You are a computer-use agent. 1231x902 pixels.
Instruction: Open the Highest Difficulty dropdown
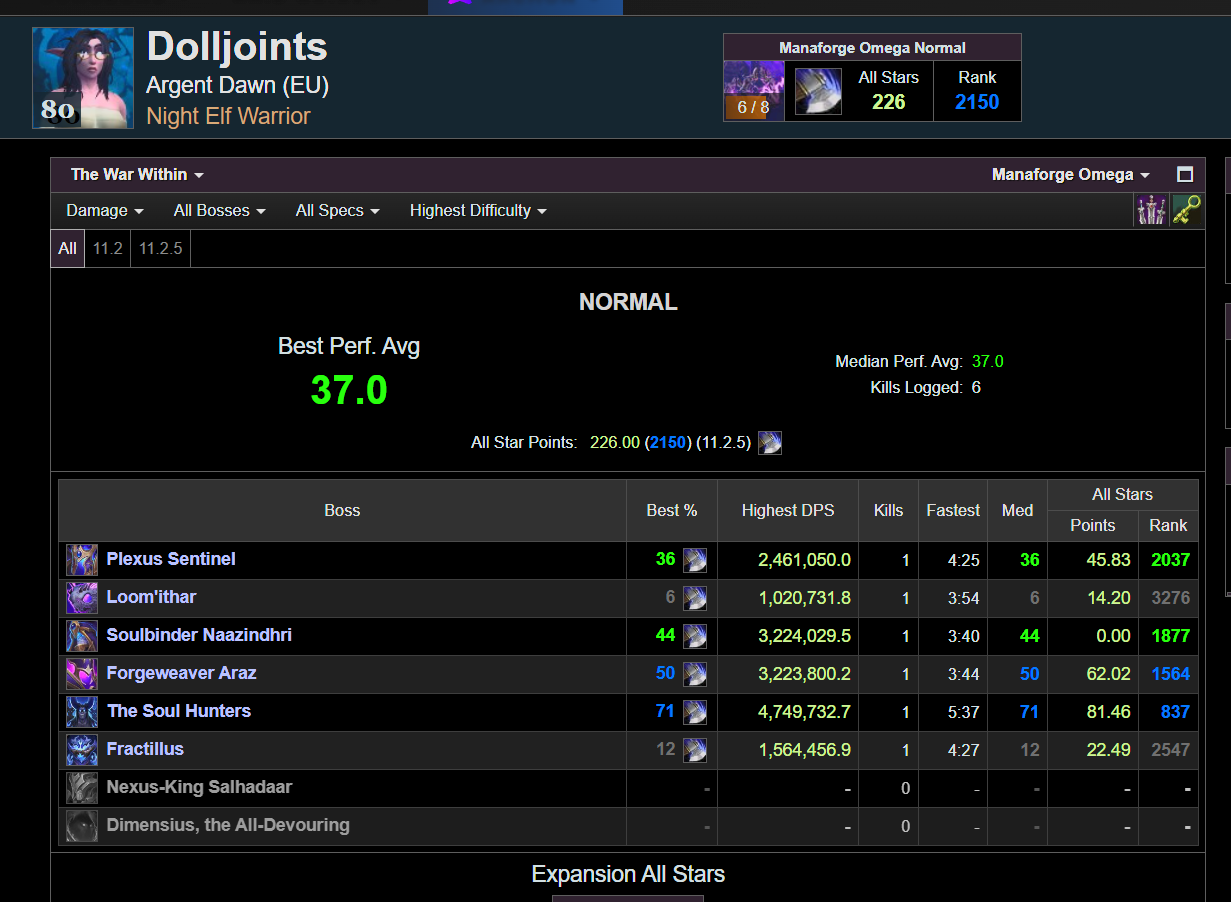(478, 211)
